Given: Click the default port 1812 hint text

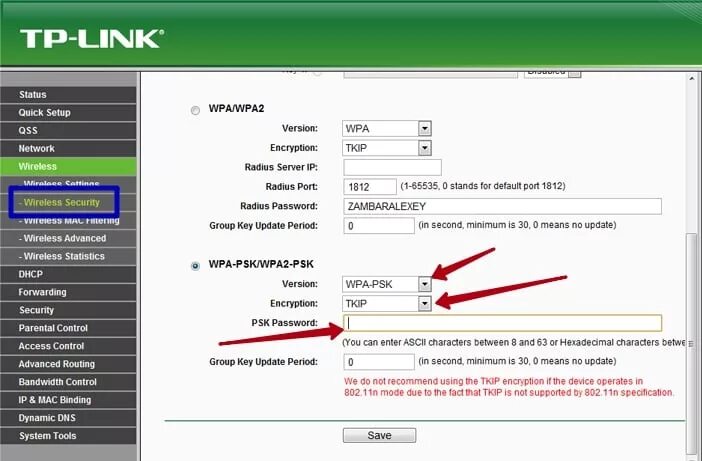Looking at the screenshot, I should [x=483, y=186].
